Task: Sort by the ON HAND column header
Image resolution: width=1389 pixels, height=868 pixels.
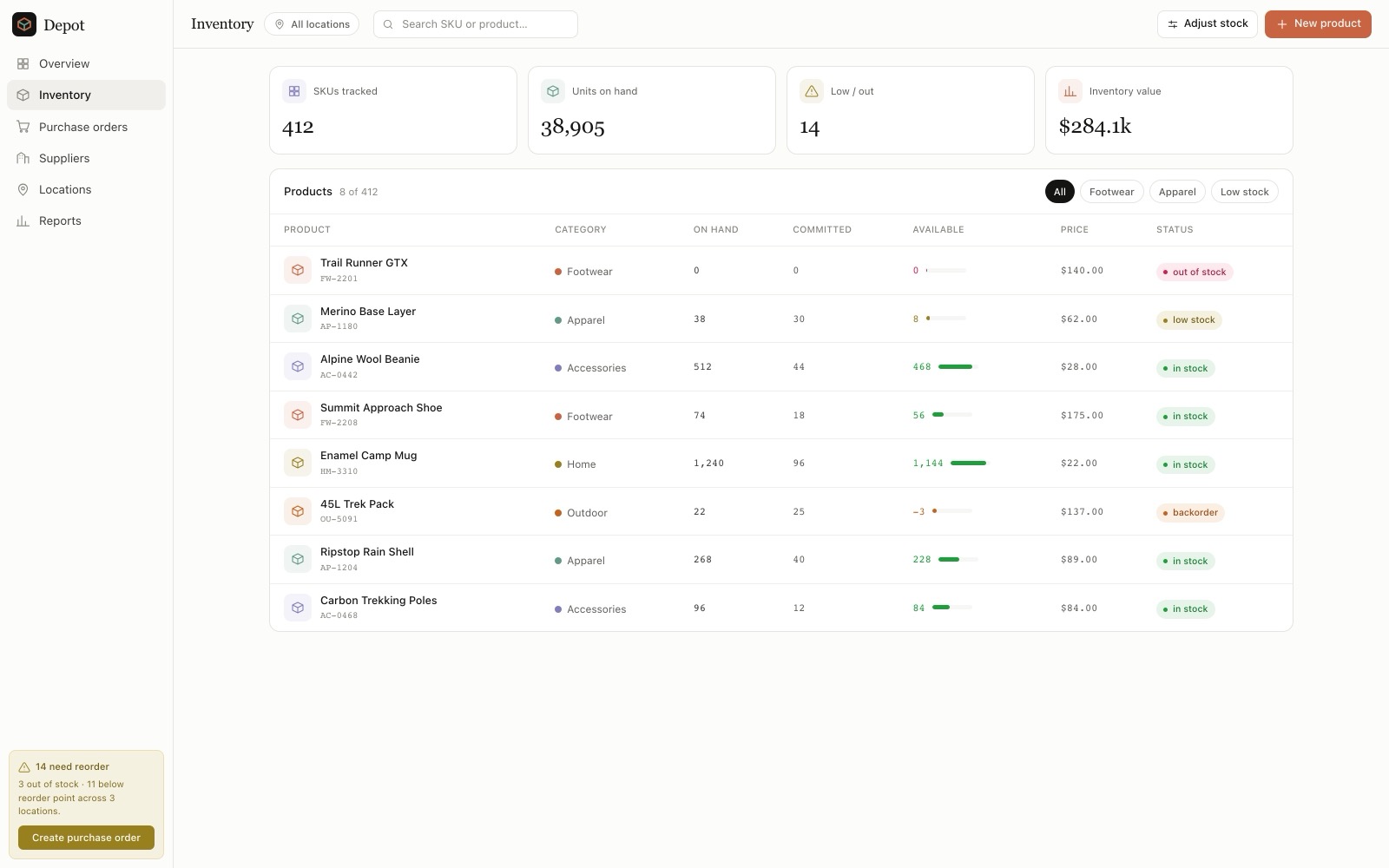Action: point(716,230)
